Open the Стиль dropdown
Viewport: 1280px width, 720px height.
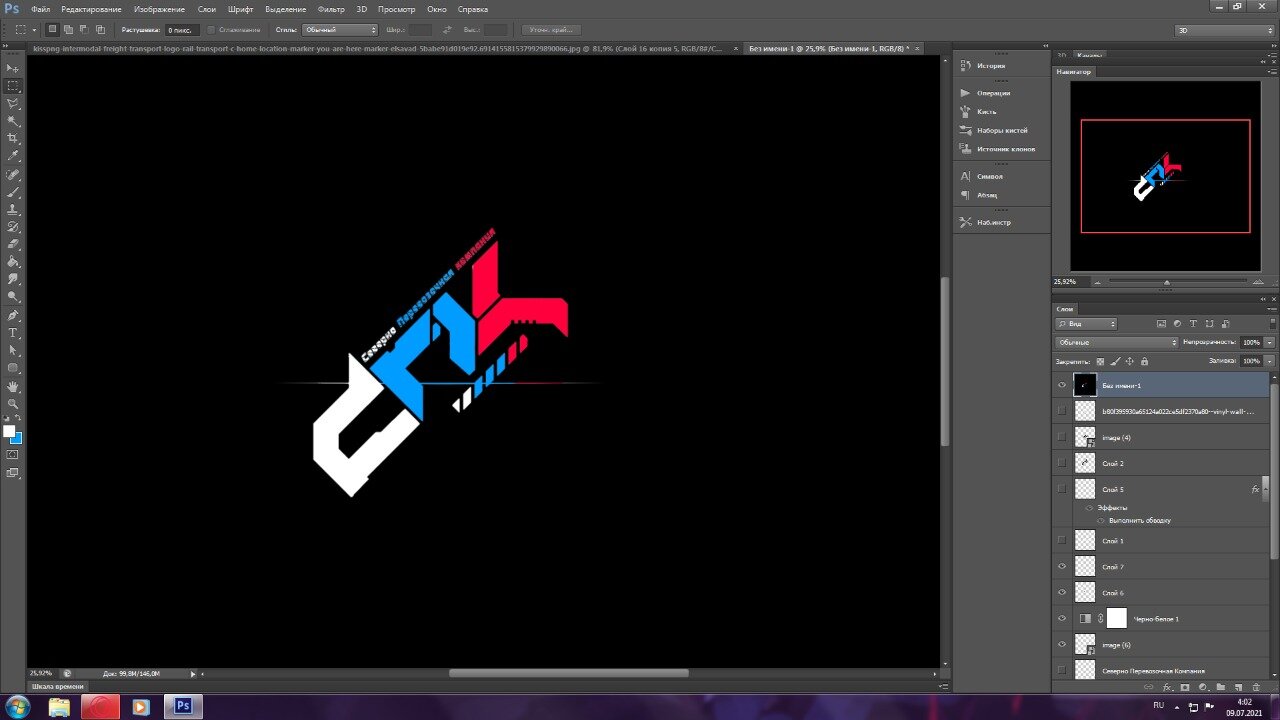pos(340,30)
